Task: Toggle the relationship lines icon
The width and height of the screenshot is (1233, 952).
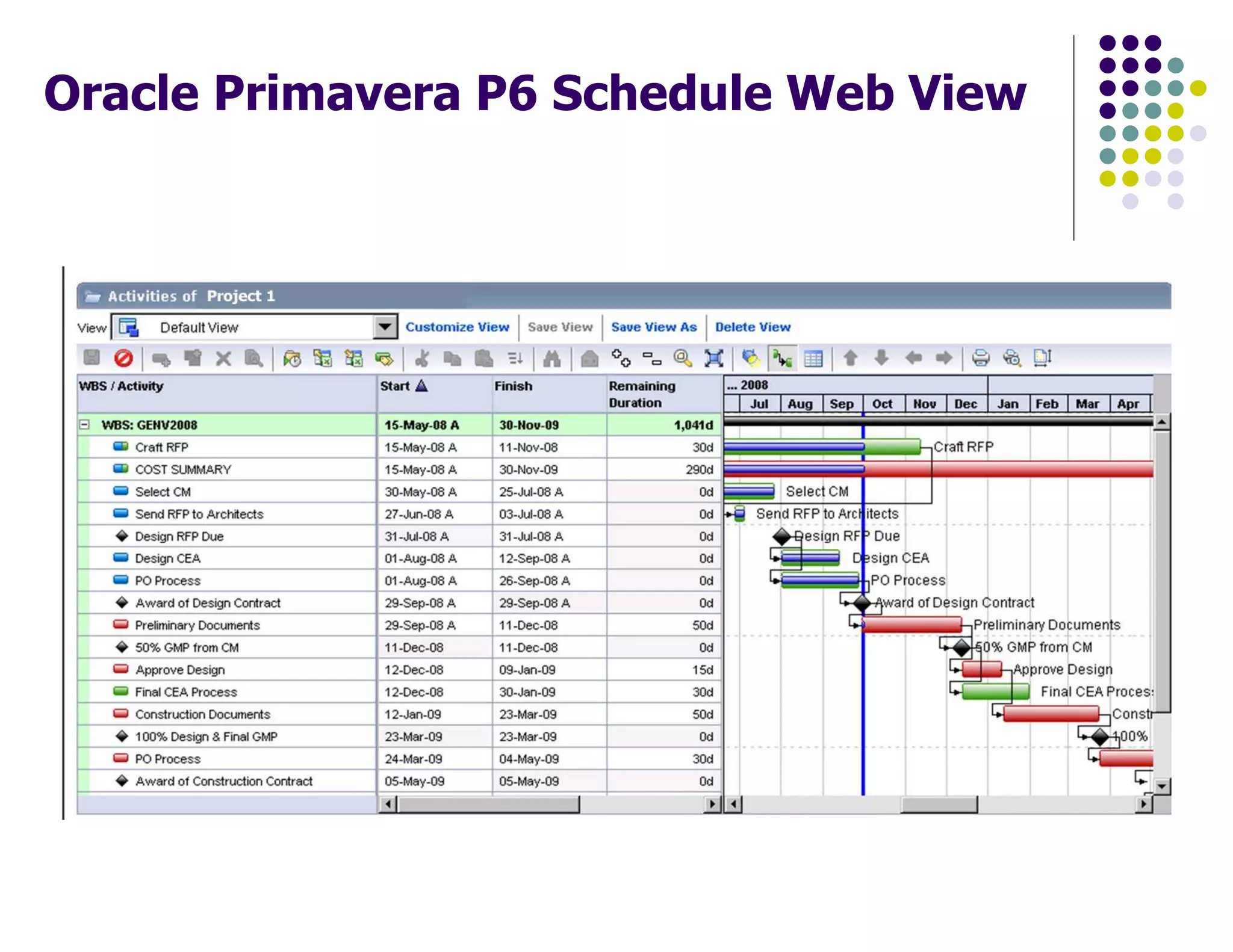Action: coord(782,359)
